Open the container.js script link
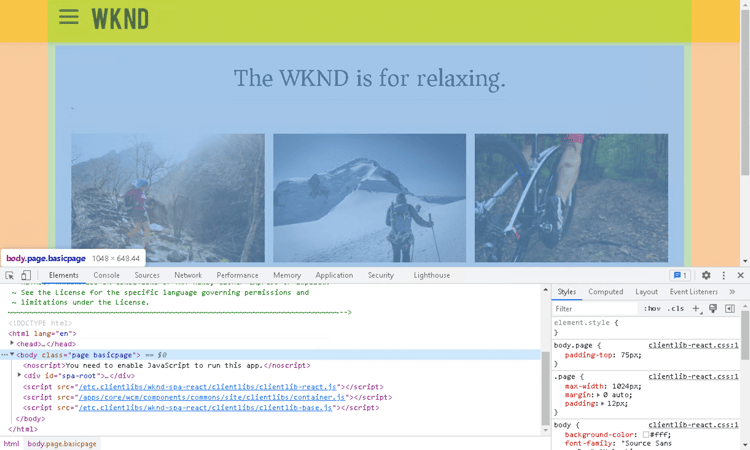This screenshot has width=750, height=450. 212,397
